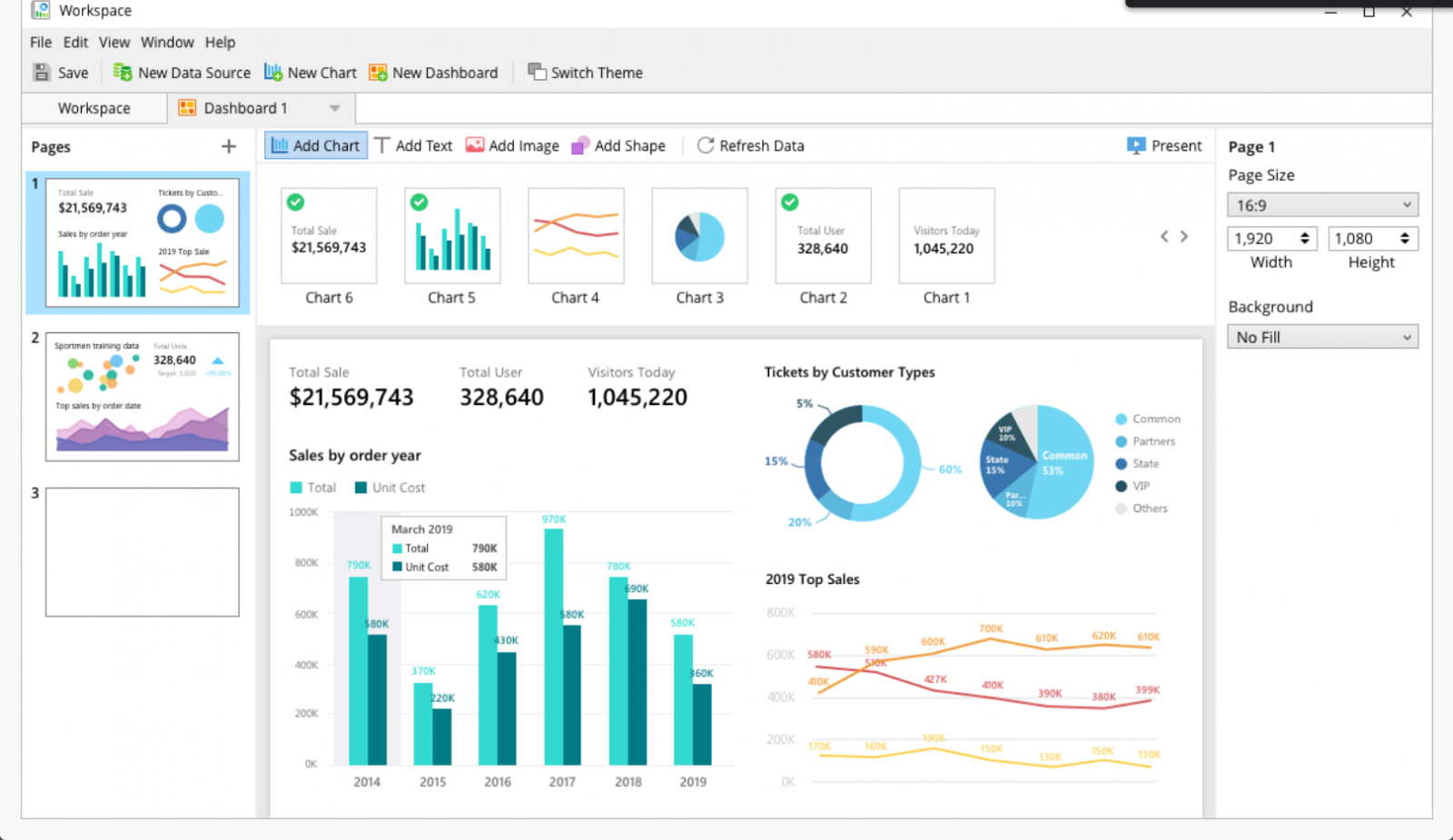Toggle the green check on Chart 5

[419, 203]
